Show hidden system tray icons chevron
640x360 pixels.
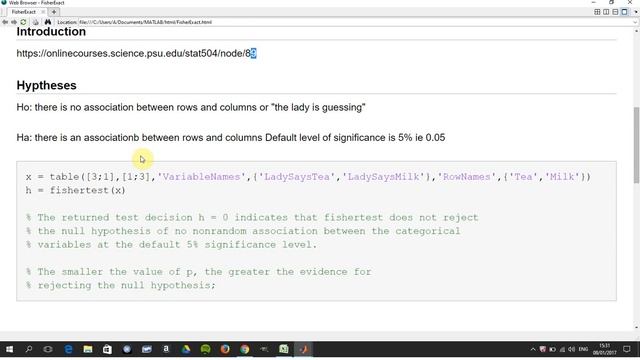point(533,349)
